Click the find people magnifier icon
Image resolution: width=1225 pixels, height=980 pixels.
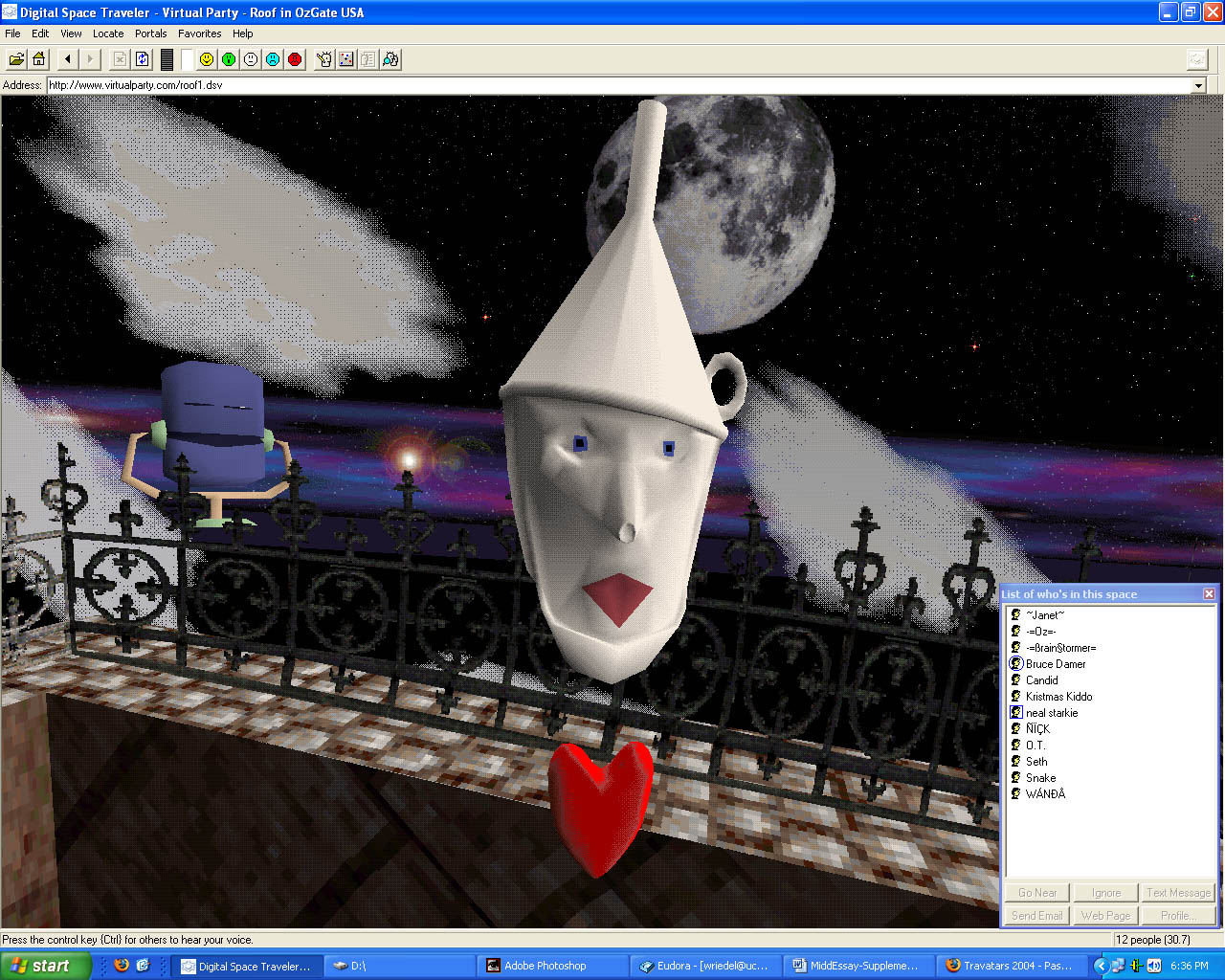[390, 59]
